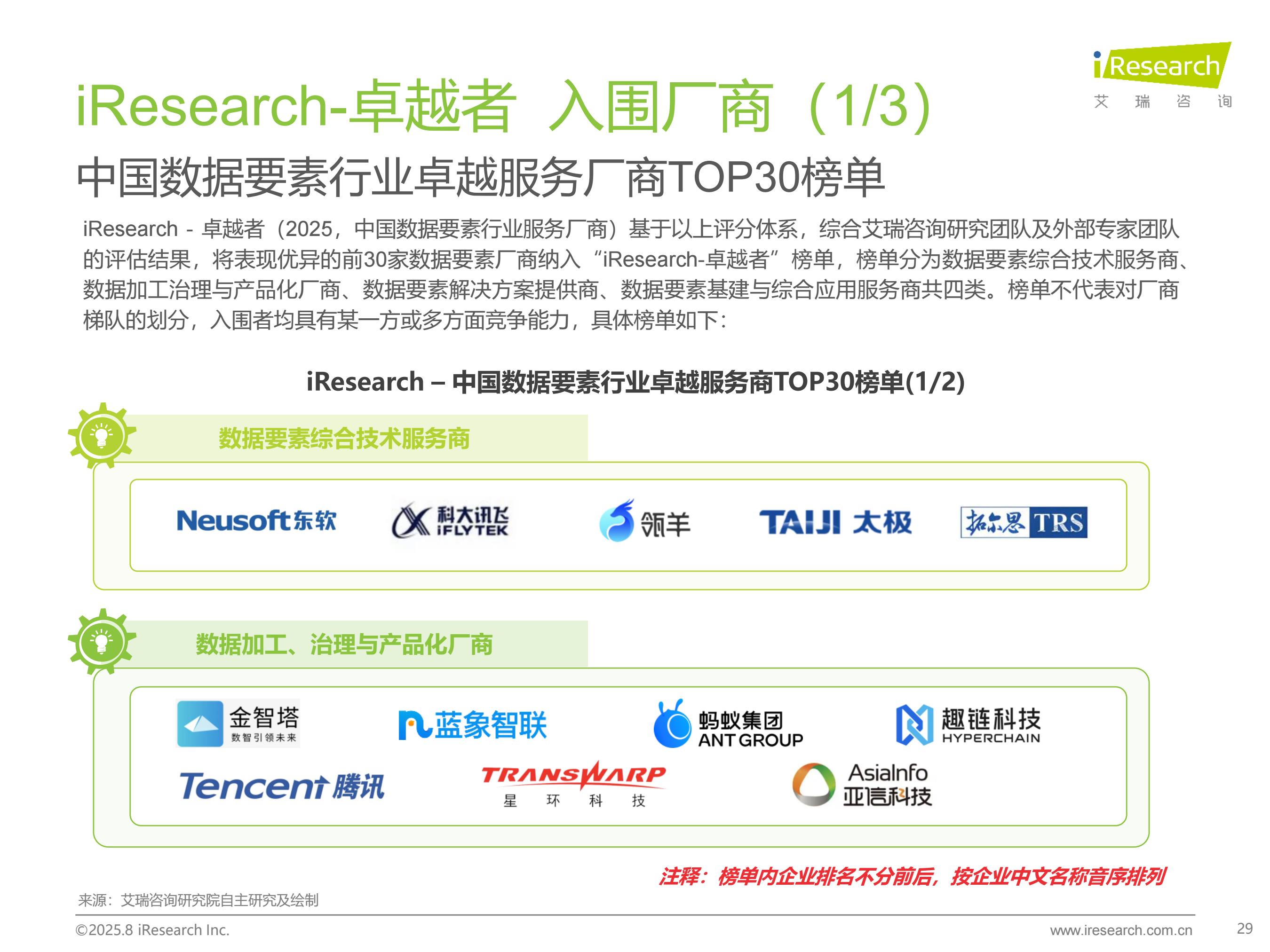The width and height of the screenshot is (1270, 952).
Task: Click the Neusoft 东软 logo
Action: tap(256, 521)
